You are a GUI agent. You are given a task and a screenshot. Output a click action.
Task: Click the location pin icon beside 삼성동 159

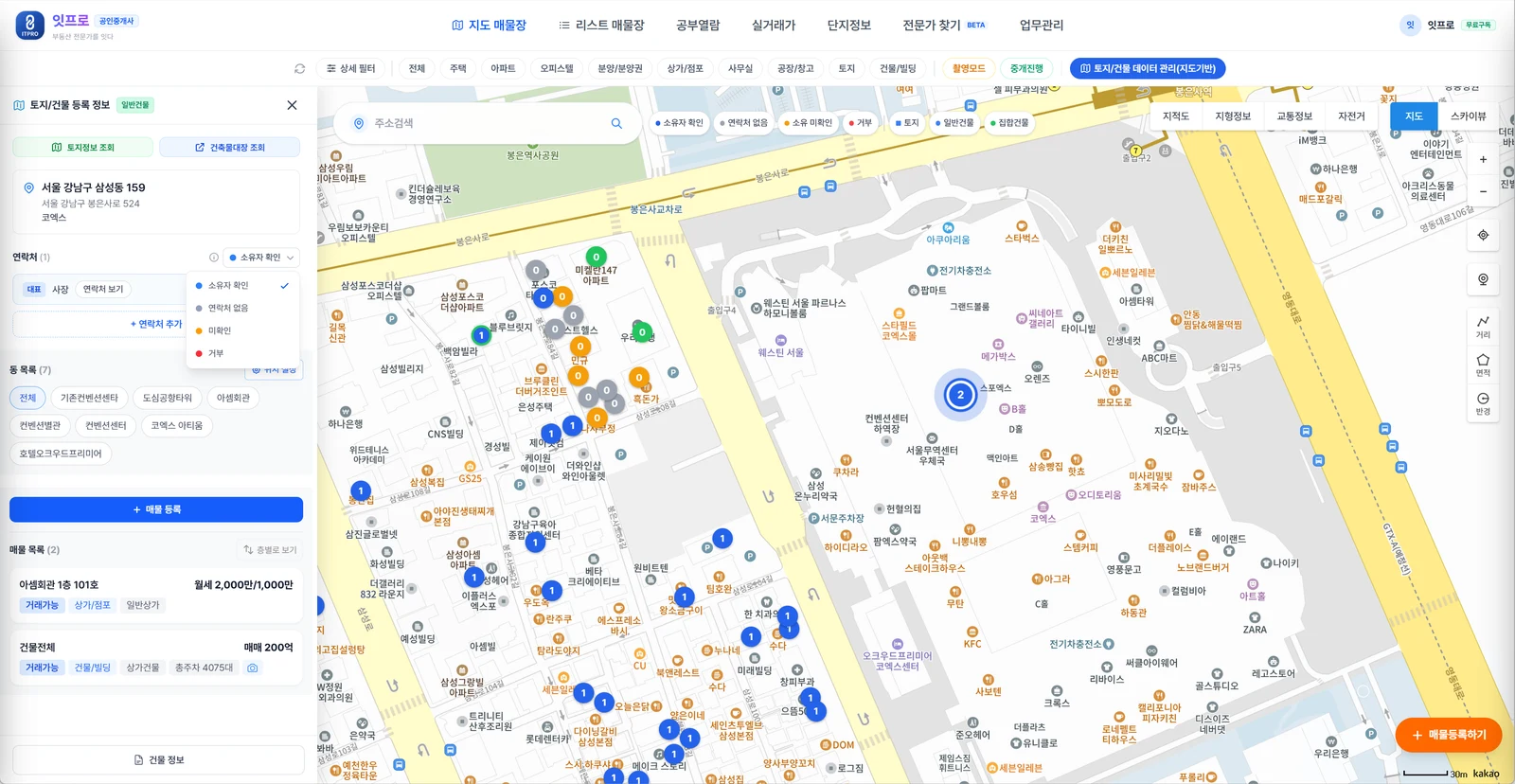[29, 187]
